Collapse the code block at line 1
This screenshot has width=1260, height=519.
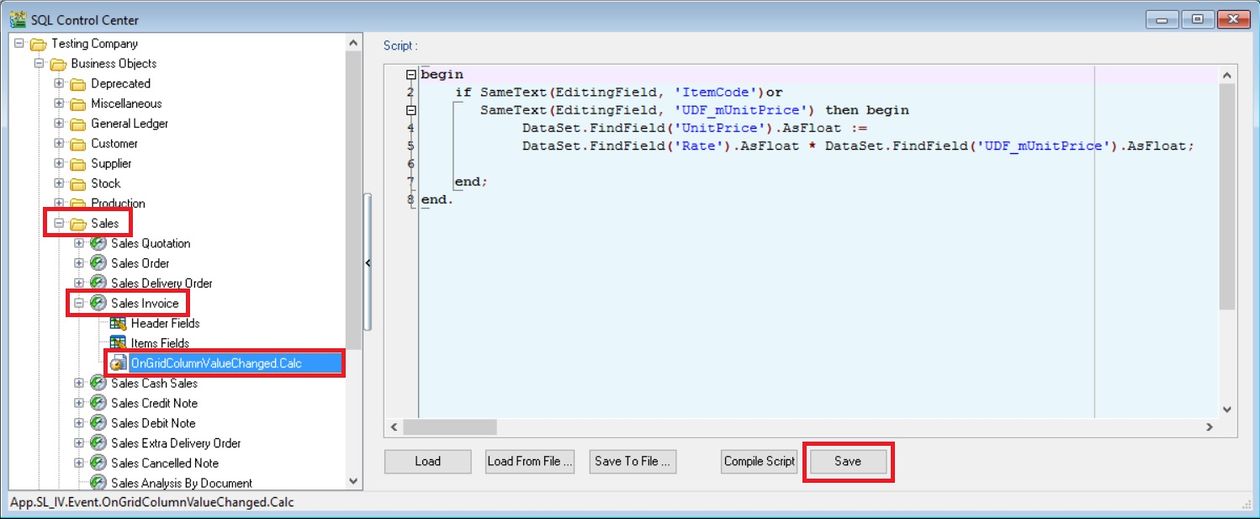(411, 75)
